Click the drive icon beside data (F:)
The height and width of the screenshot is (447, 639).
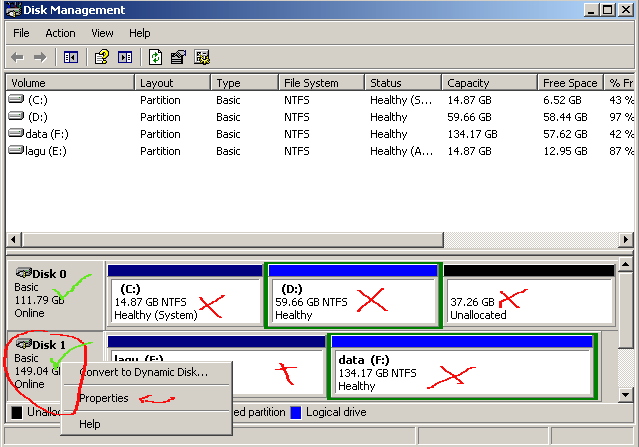tap(16, 133)
